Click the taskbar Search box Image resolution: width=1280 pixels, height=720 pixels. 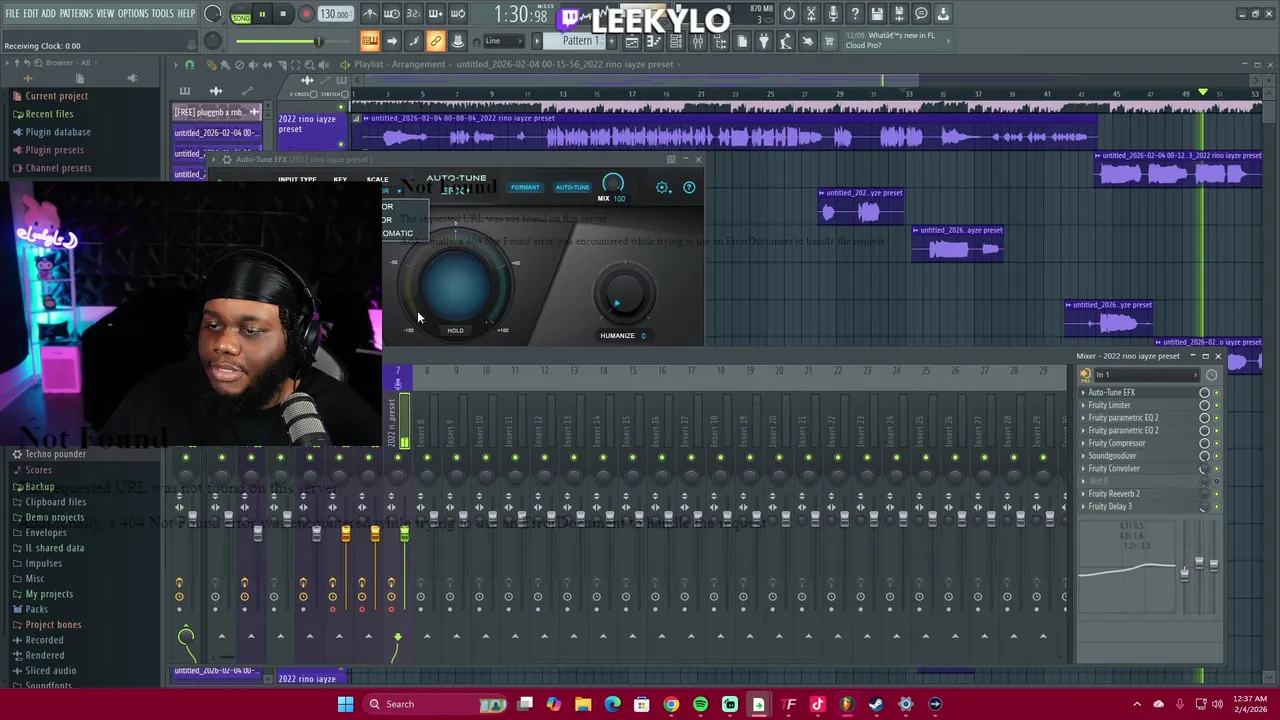click(x=435, y=704)
